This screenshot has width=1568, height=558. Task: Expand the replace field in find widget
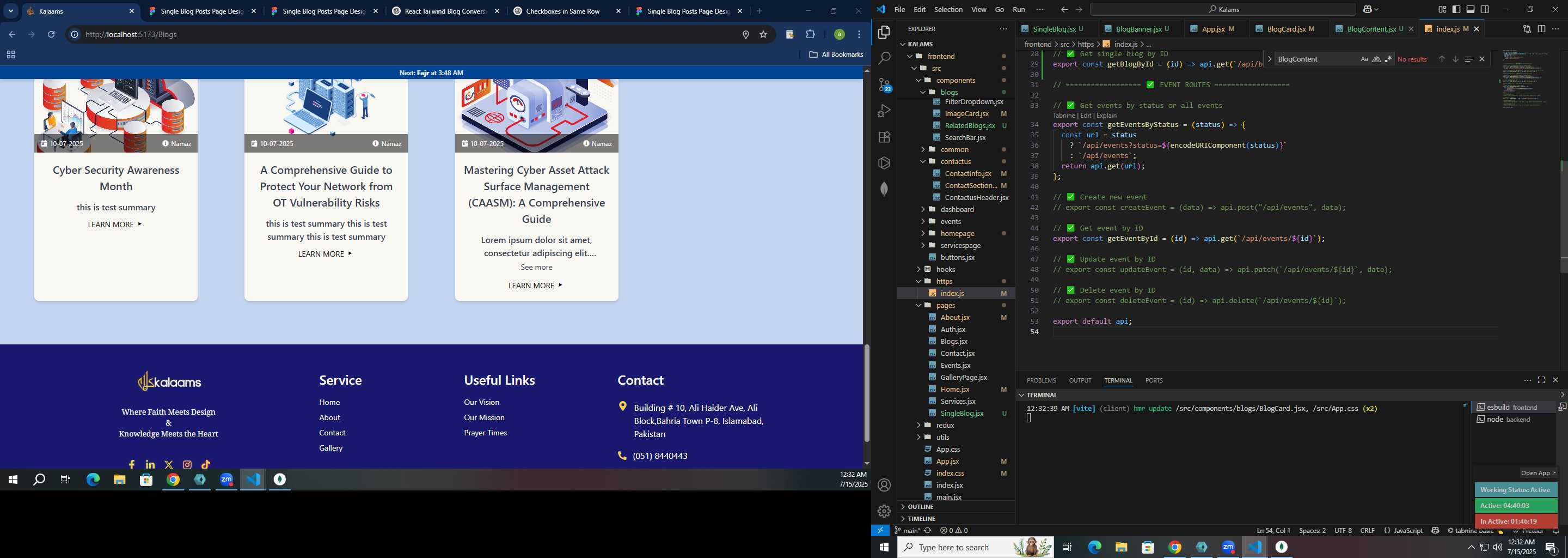(1270, 59)
